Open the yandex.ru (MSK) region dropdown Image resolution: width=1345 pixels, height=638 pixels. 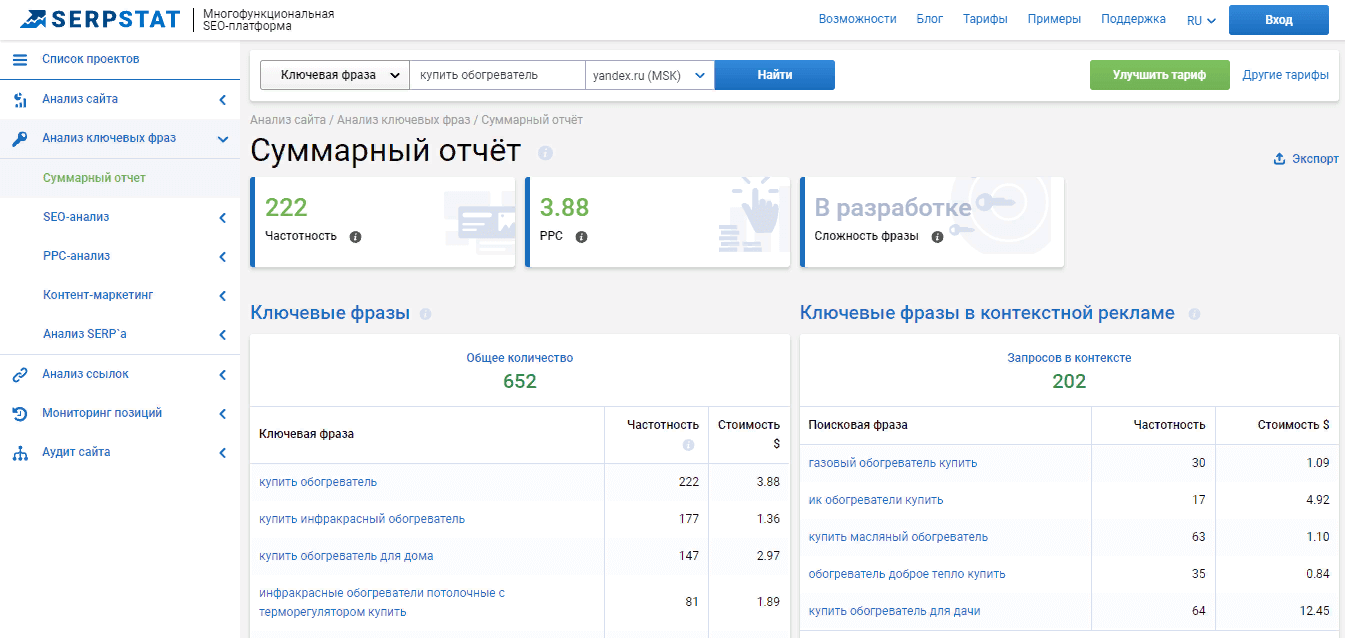point(699,74)
